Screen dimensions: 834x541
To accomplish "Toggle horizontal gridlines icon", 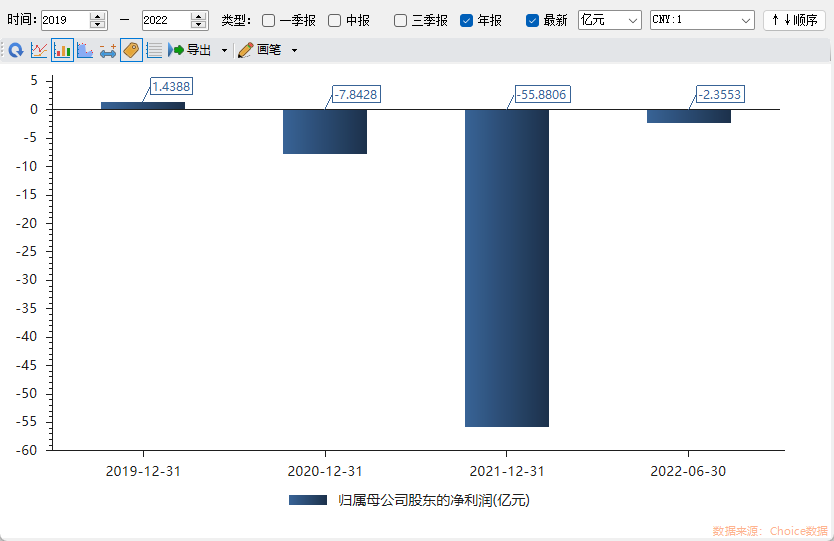I will click(154, 51).
